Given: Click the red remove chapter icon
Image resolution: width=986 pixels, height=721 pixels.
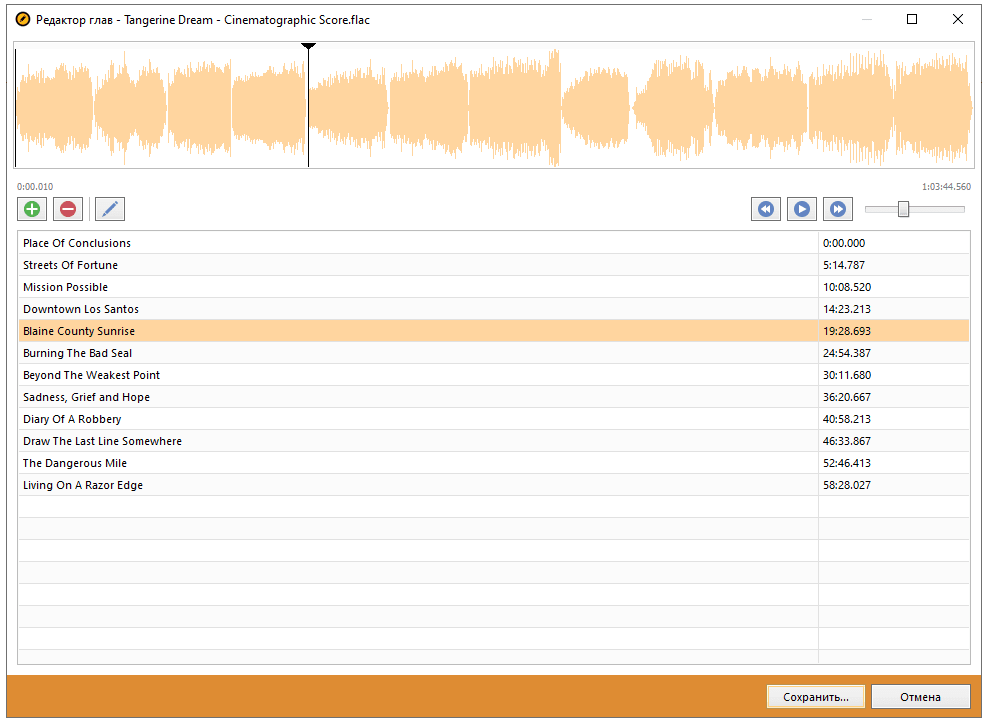Looking at the screenshot, I should point(68,209).
